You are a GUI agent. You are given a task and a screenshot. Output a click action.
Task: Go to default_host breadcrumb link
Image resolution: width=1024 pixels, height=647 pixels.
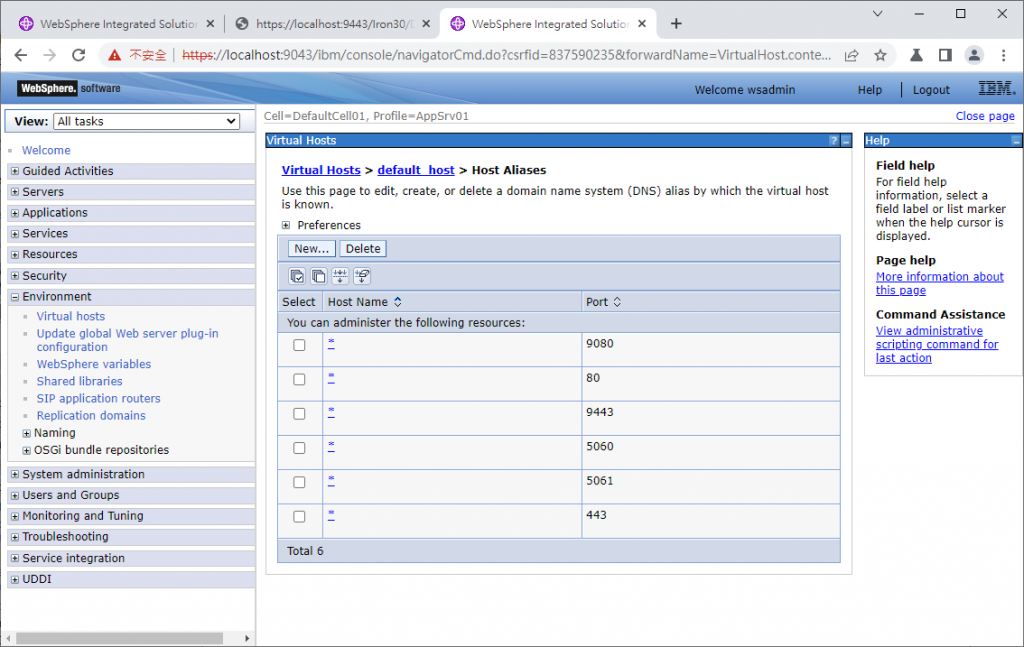point(415,170)
